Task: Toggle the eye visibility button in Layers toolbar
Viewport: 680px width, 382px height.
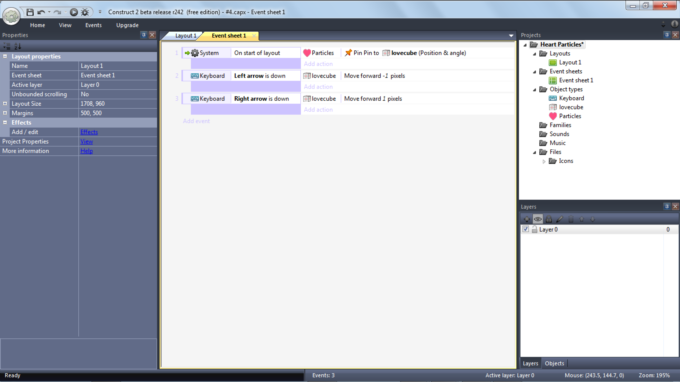Action: (538, 219)
